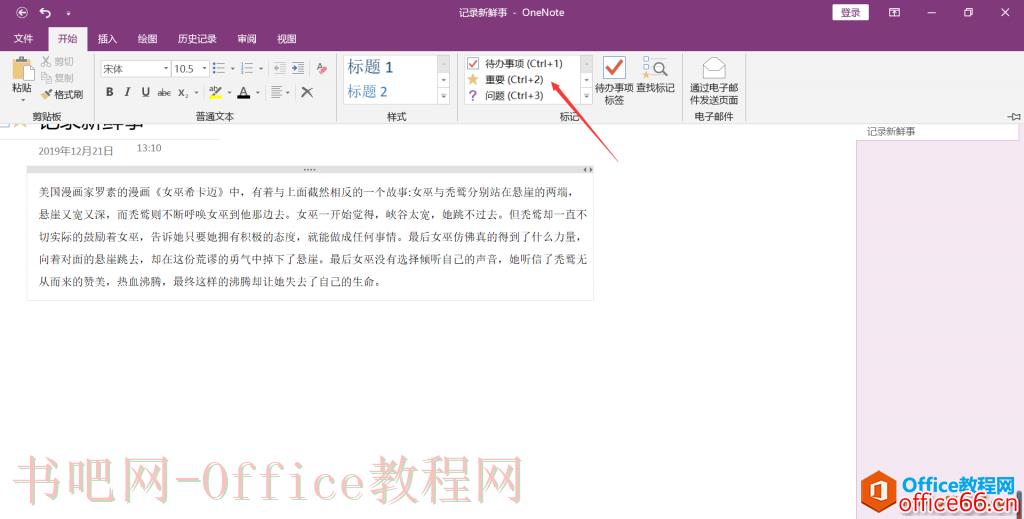Image resolution: width=1024 pixels, height=519 pixels.
Task: Switch to the 开始 ribbon tab
Action: (68, 39)
